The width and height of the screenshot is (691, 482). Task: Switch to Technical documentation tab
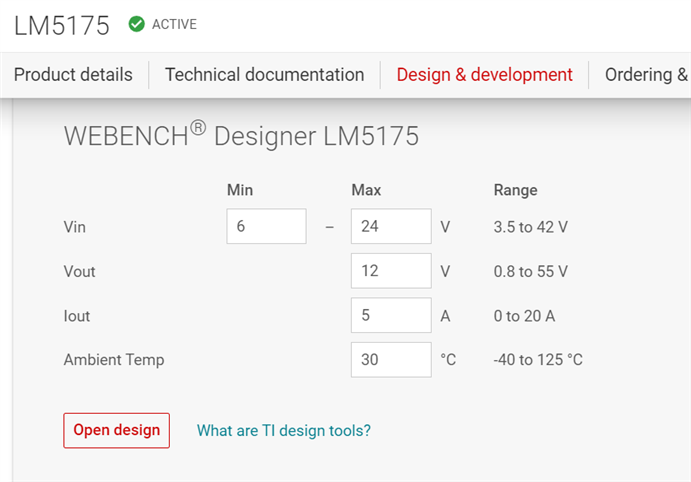[264, 75]
